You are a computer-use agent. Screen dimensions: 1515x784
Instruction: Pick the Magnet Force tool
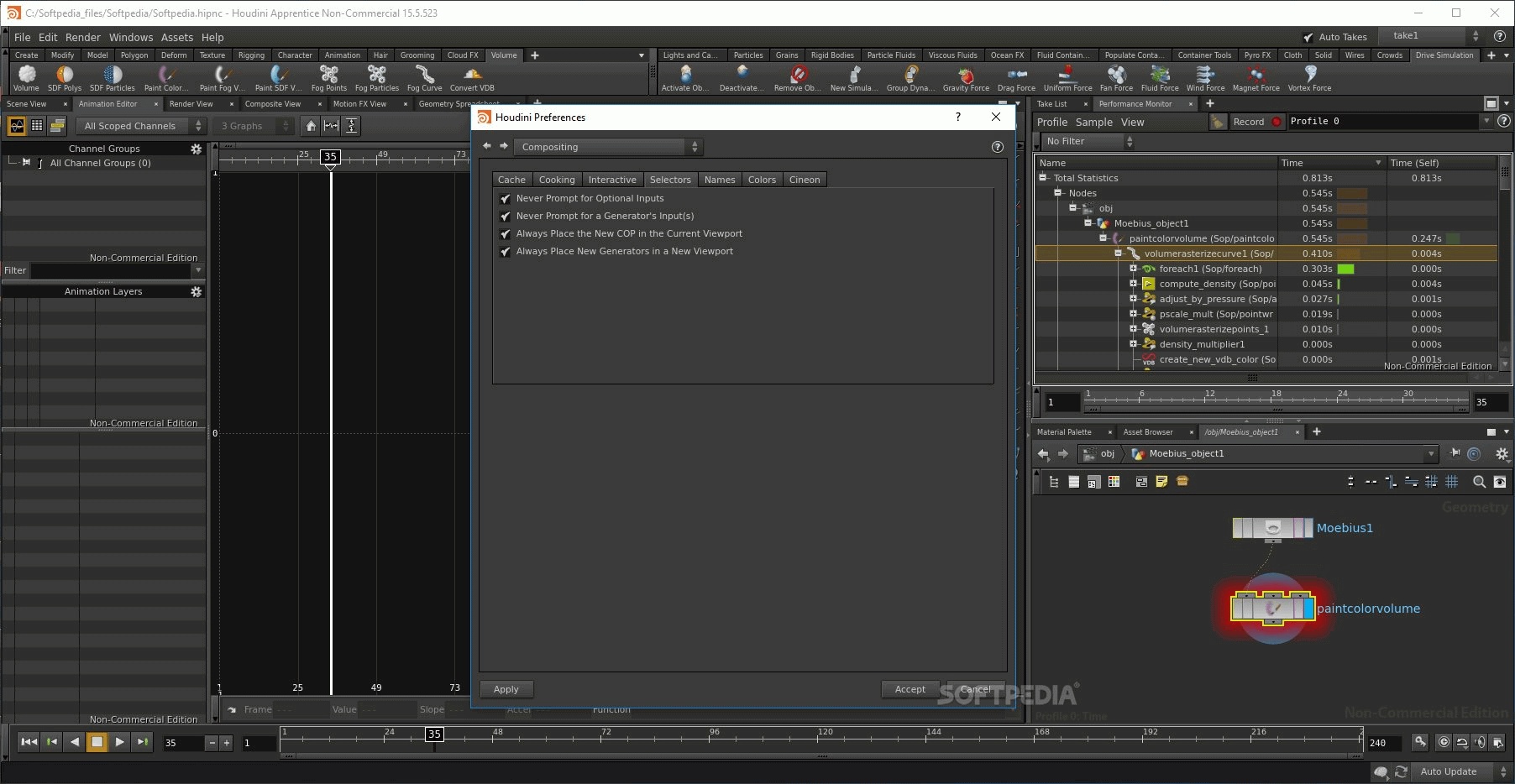pyautogui.click(x=1256, y=78)
